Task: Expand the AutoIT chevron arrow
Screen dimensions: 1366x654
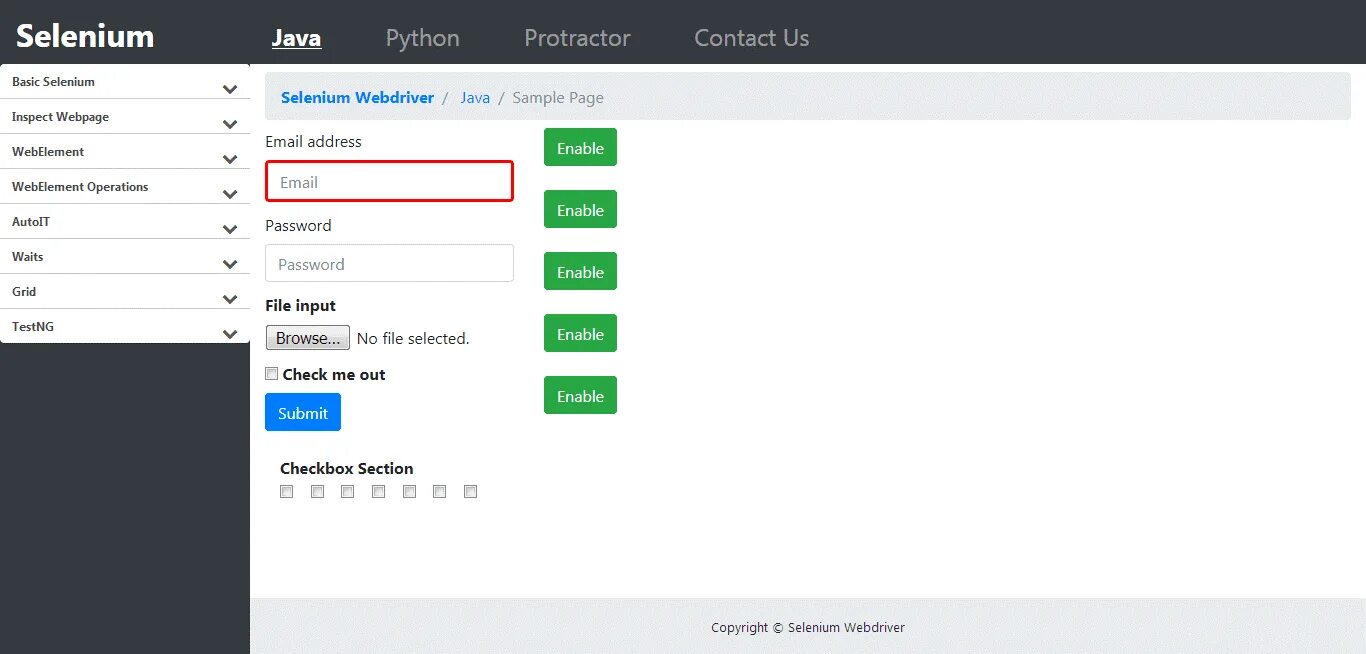Action: click(x=230, y=229)
